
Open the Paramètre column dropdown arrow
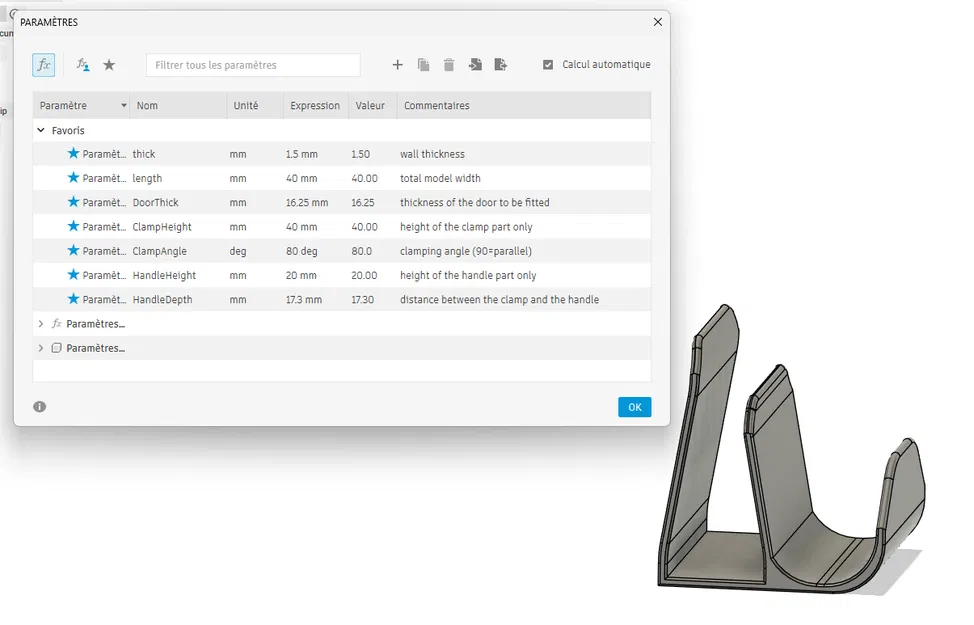(124, 106)
